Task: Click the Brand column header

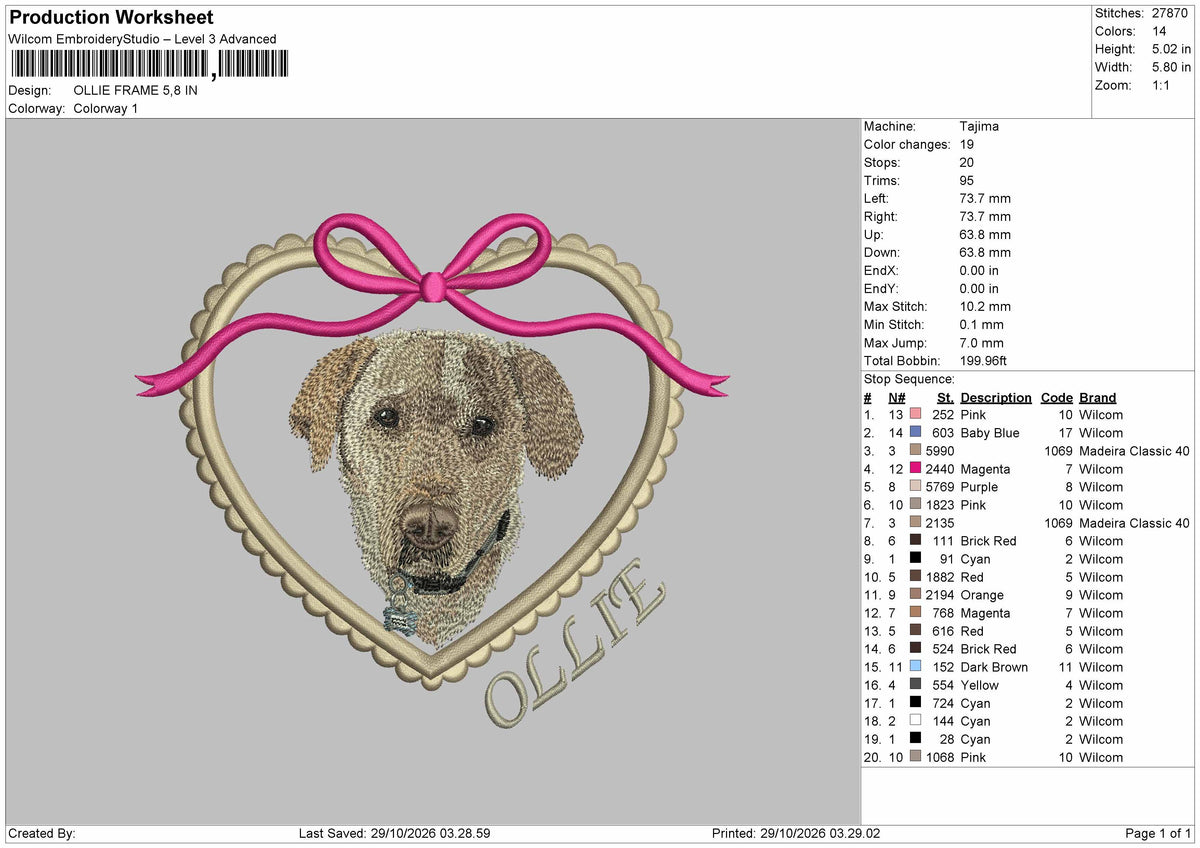Action: pyautogui.click(x=1097, y=398)
